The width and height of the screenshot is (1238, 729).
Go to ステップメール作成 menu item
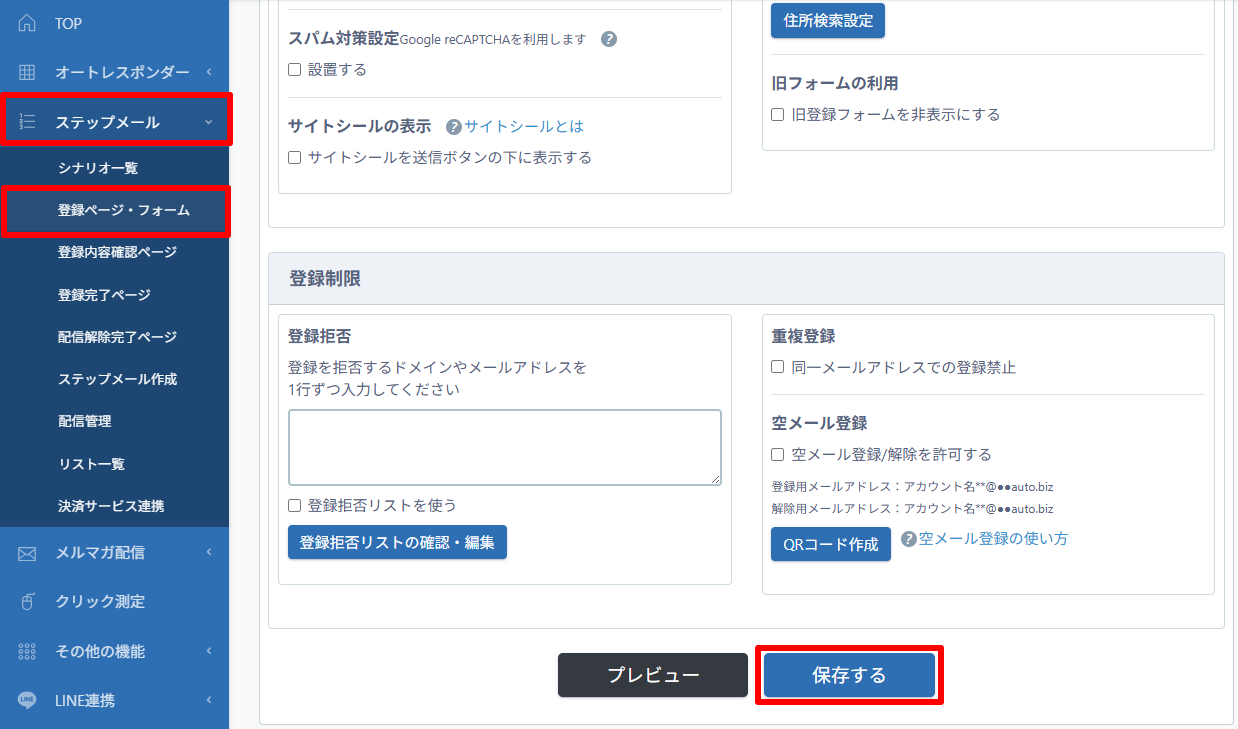point(117,379)
